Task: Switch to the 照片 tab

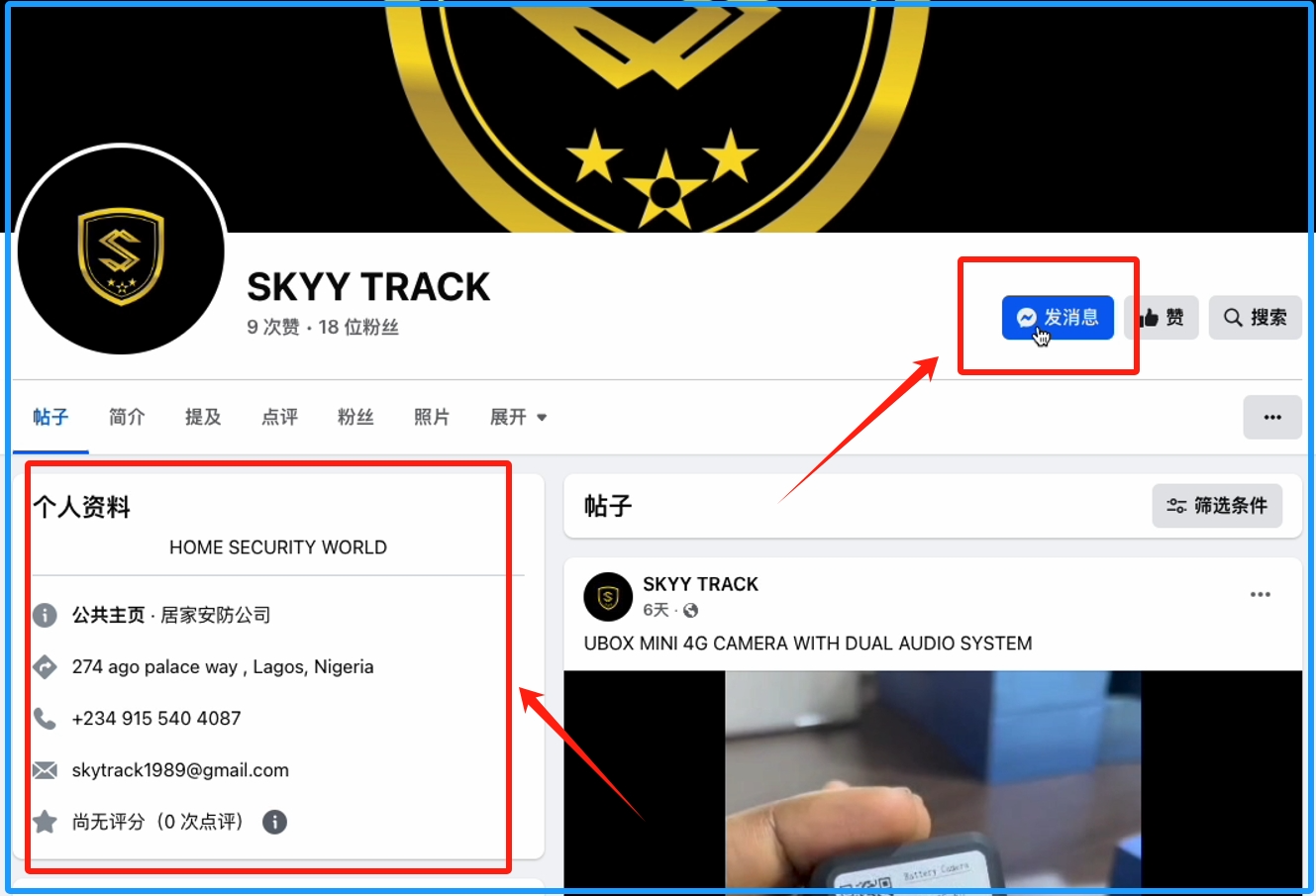Action: coord(432,418)
